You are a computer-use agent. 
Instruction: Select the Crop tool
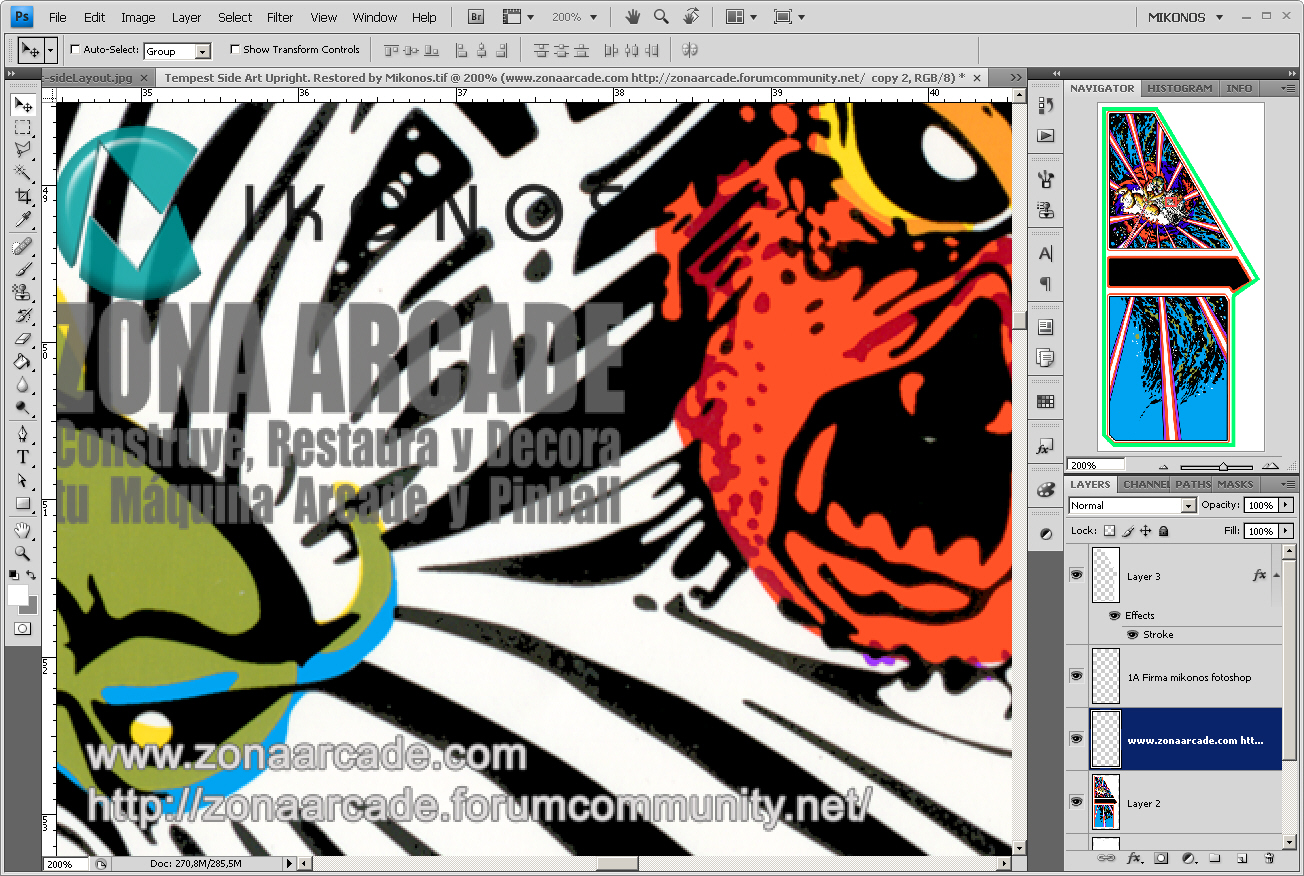click(22, 197)
